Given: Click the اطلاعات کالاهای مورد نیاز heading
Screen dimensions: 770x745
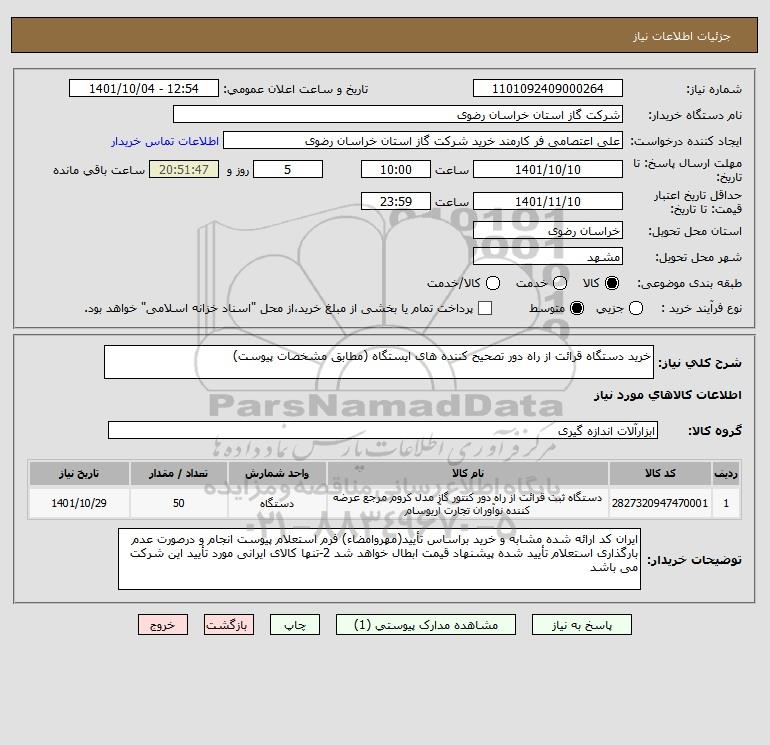Looking at the screenshot, I should pos(667,395).
